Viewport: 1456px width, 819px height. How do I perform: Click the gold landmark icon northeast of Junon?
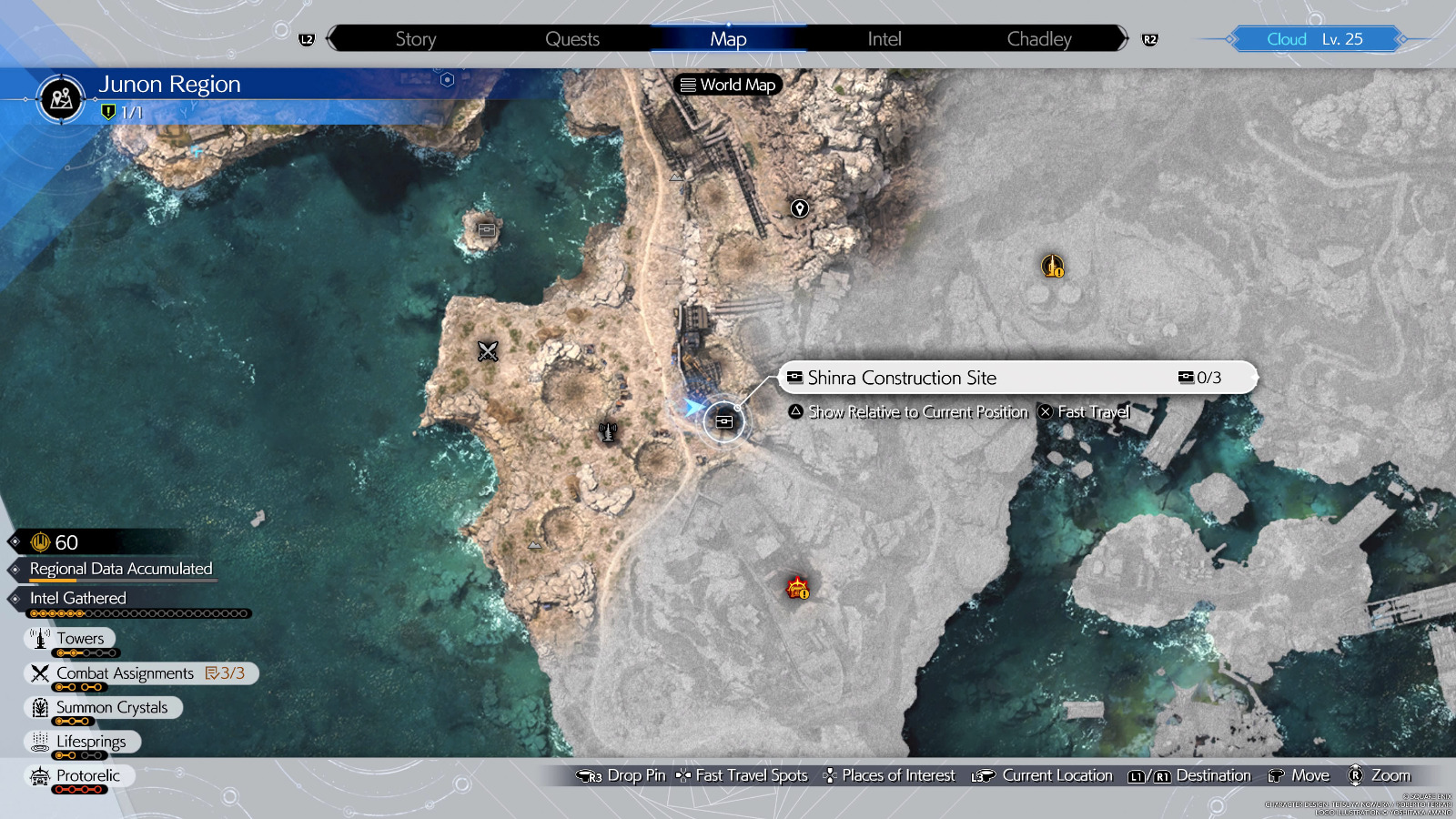[x=1052, y=268]
